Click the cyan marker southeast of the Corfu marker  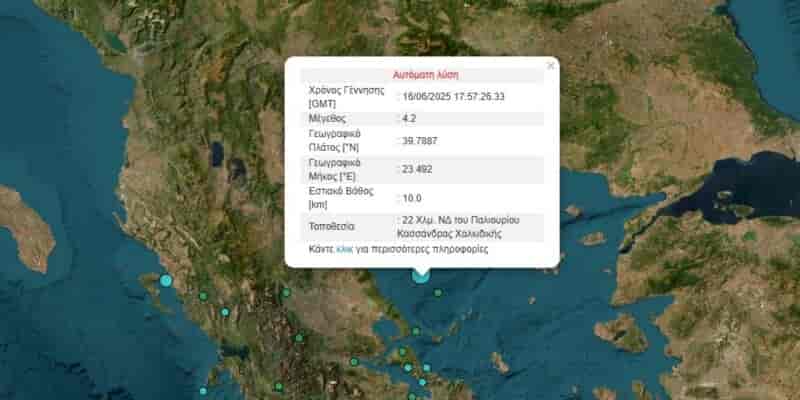click(225, 312)
